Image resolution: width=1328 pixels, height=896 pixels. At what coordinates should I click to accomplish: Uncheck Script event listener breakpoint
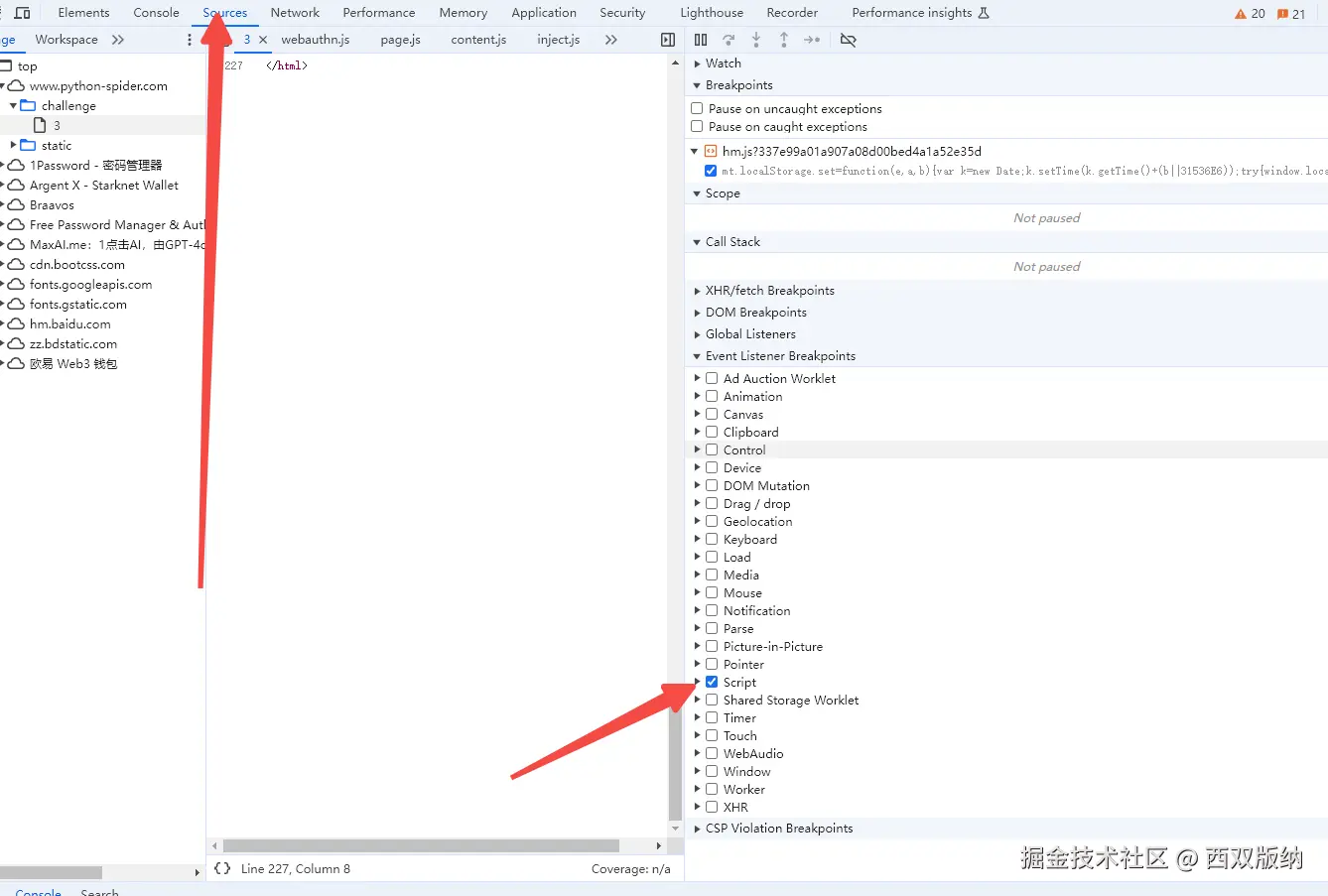point(712,682)
